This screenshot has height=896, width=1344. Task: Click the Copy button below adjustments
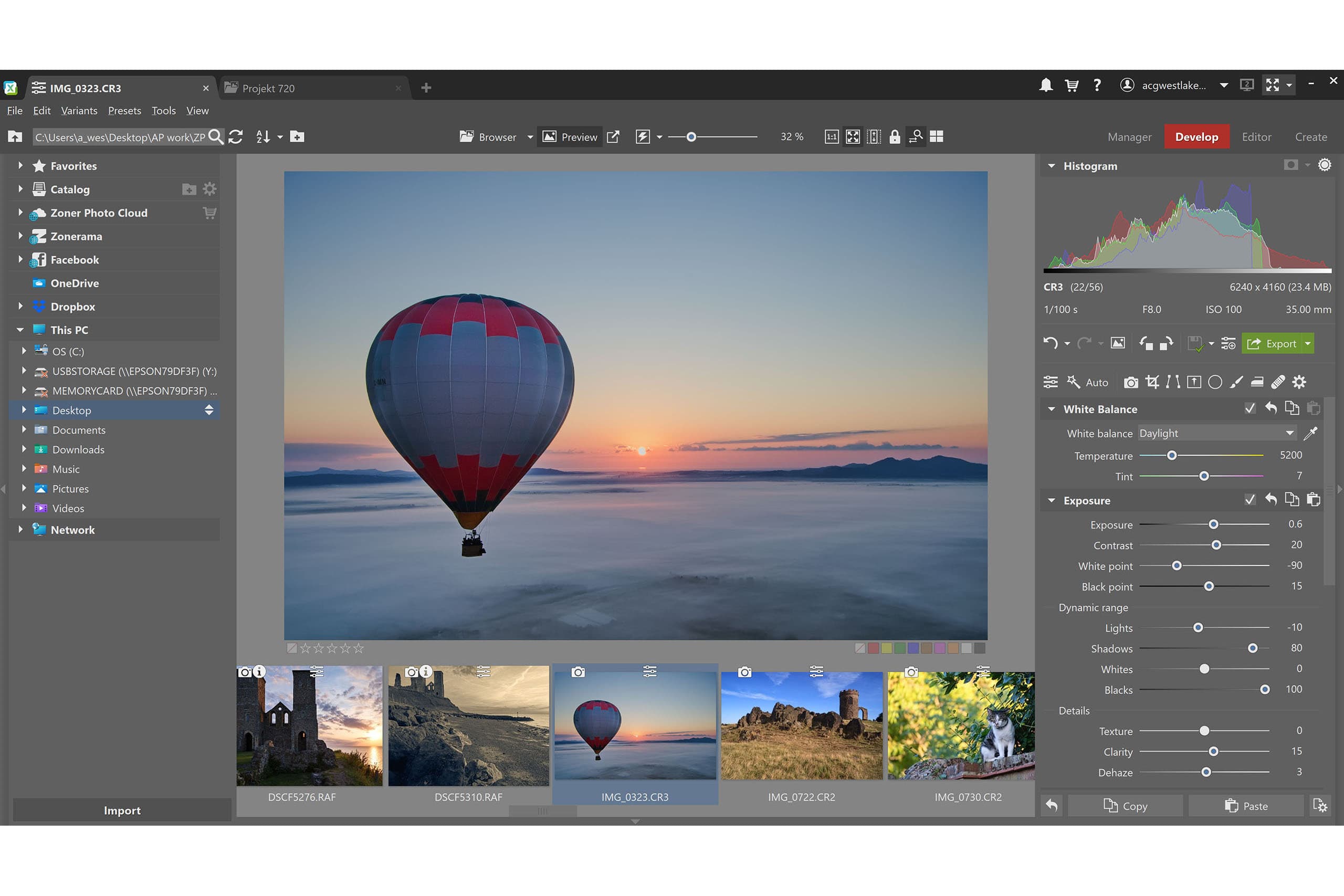point(1125,806)
